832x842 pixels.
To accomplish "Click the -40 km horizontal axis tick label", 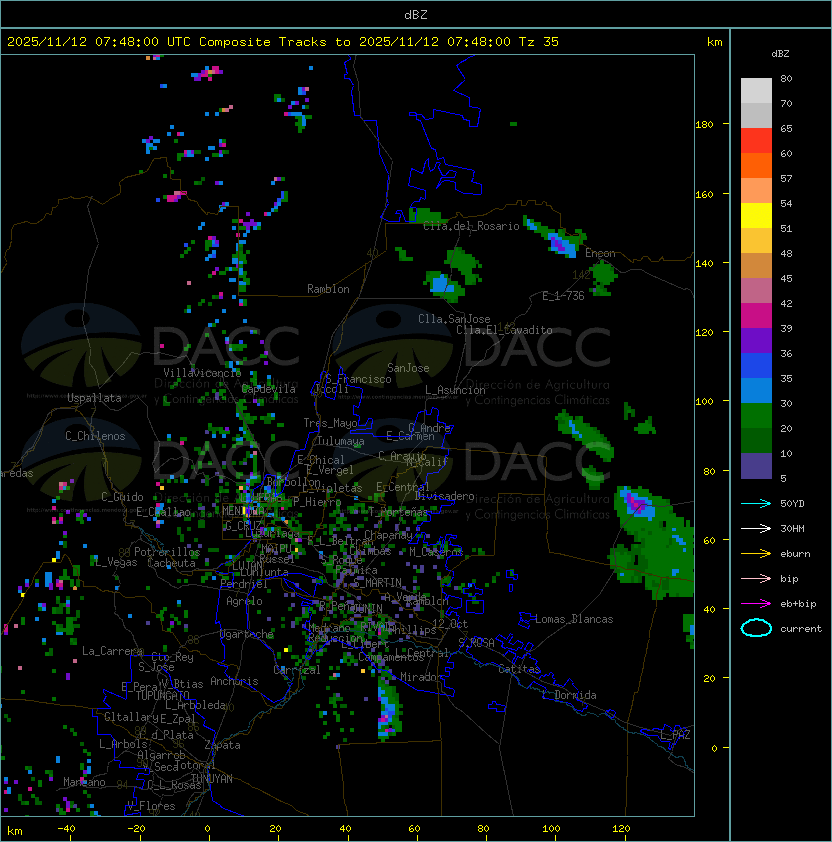I will [67, 829].
